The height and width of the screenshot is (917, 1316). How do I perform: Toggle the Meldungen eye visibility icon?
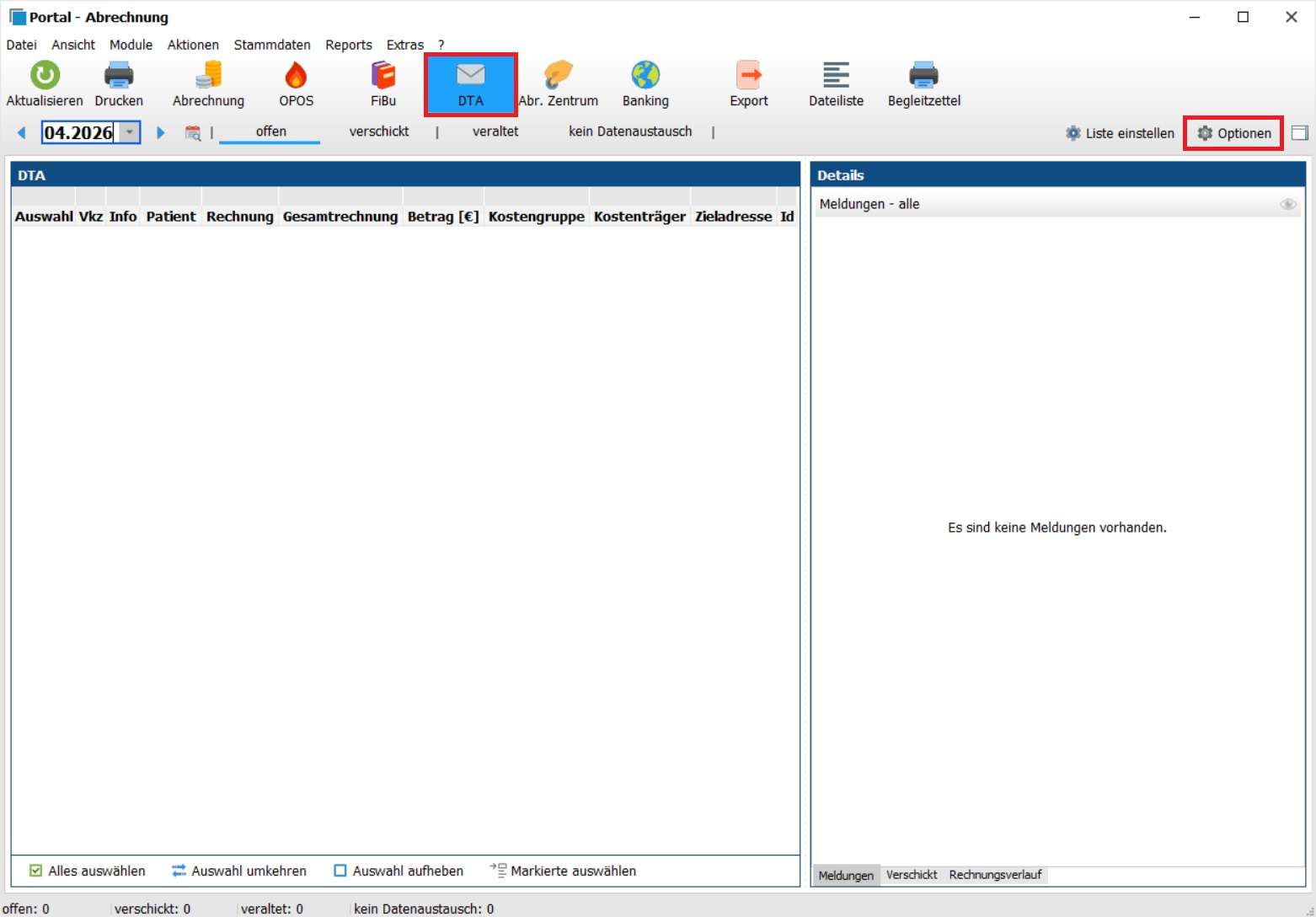click(1287, 205)
